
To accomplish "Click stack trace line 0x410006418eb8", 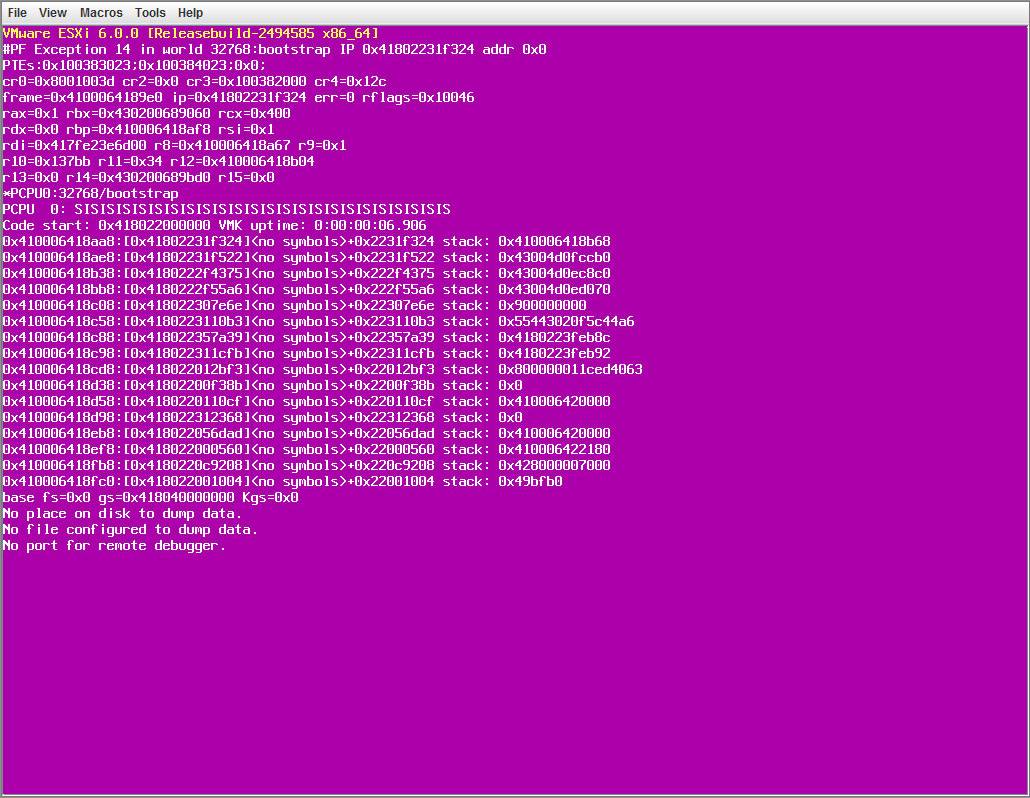I will pos(307,433).
